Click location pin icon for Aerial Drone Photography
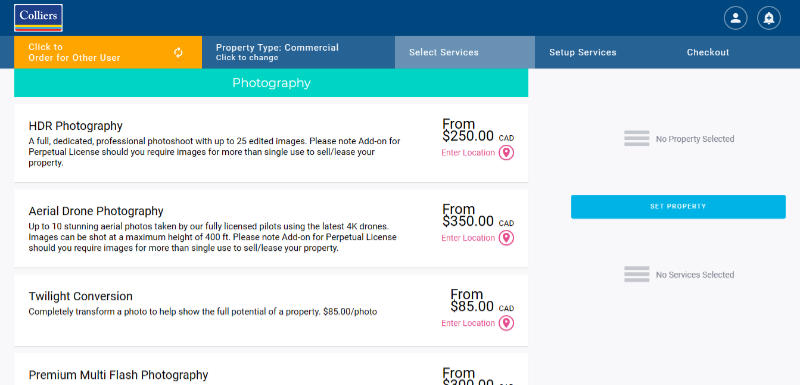Screen dimensions: 800x385 pyautogui.click(x=506, y=238)
